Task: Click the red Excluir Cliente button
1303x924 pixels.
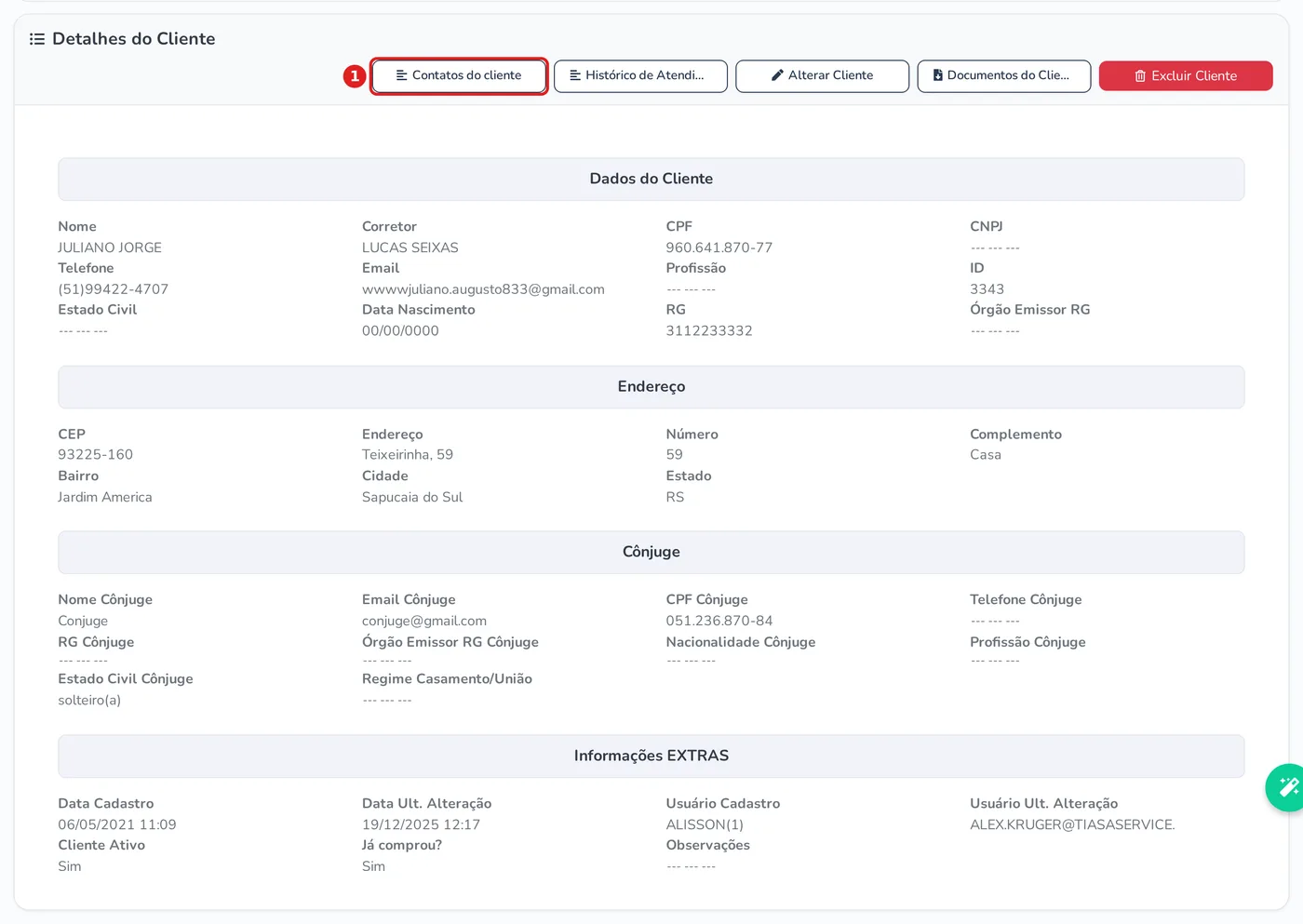Action: coord(1186,75)
